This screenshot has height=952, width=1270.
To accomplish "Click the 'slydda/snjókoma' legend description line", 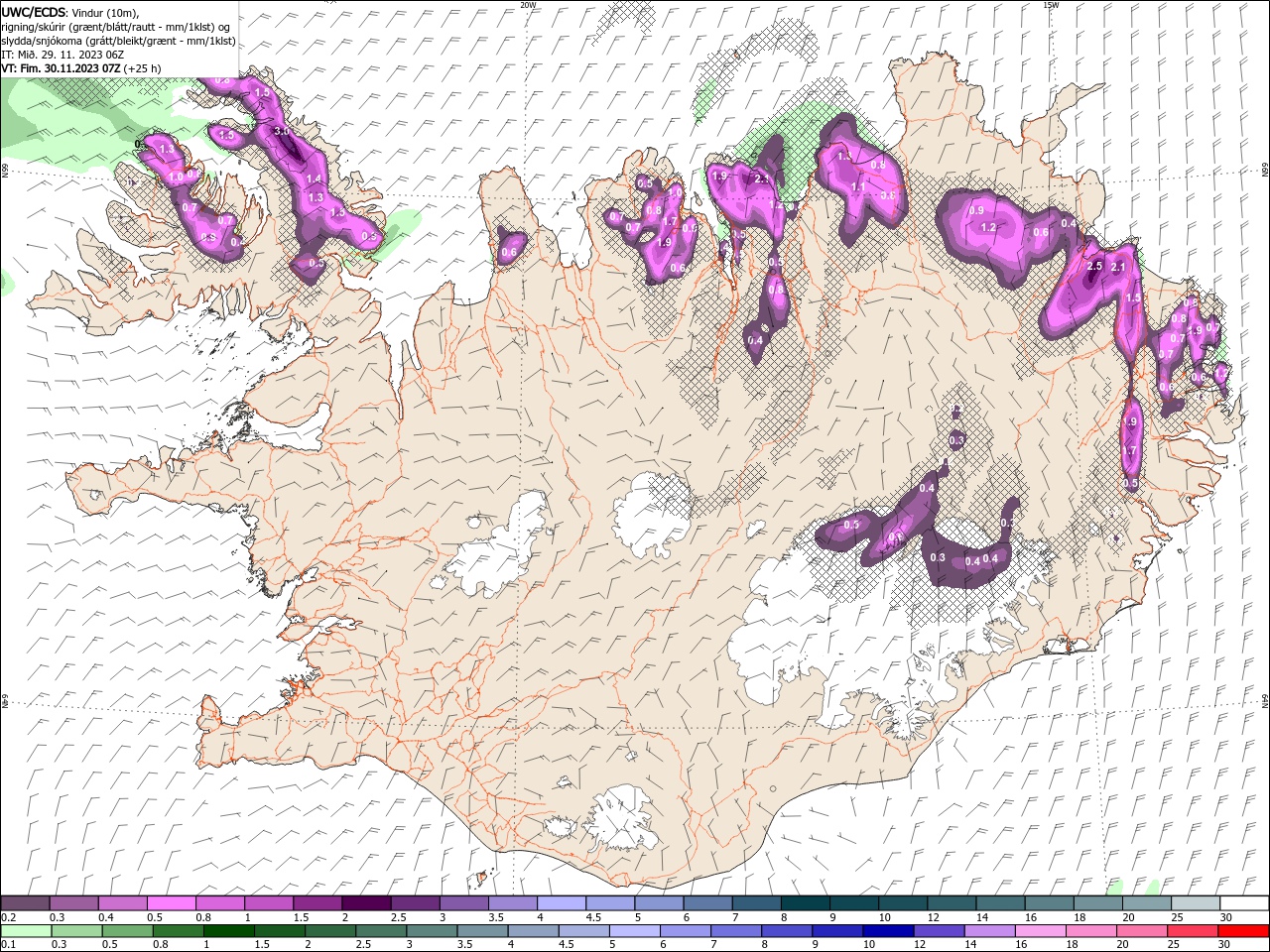I will click(x=118, y=41).
